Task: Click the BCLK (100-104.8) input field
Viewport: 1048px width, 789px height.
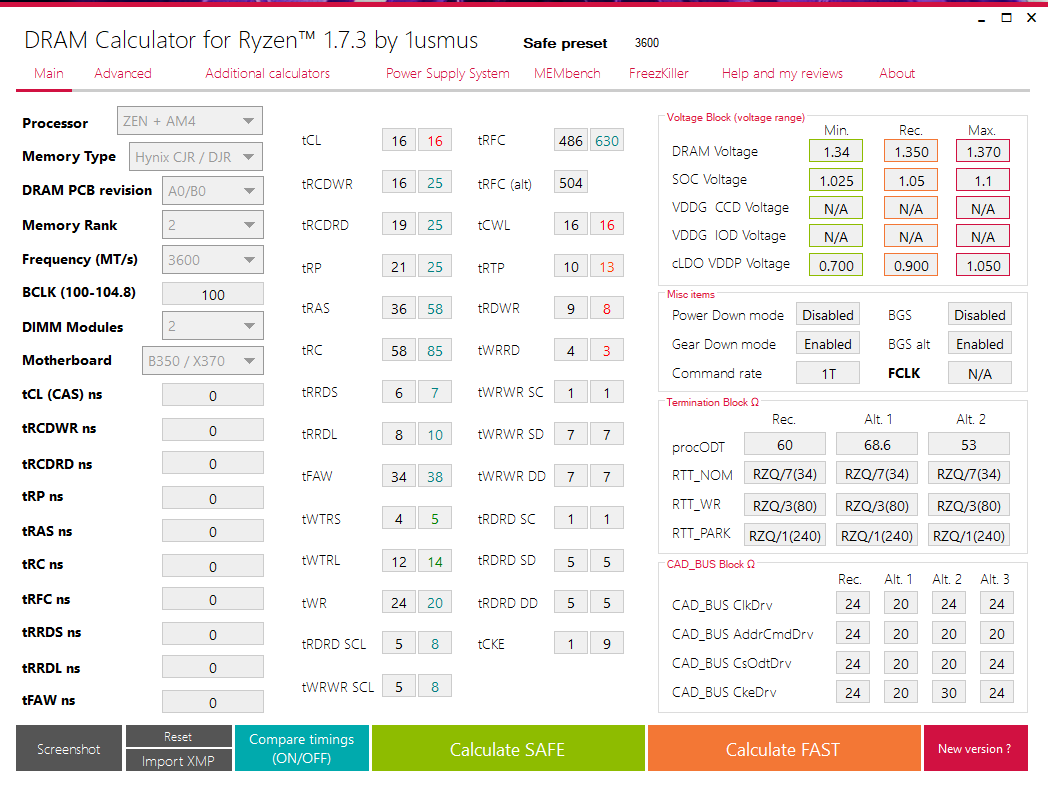Action: [213, 294]
